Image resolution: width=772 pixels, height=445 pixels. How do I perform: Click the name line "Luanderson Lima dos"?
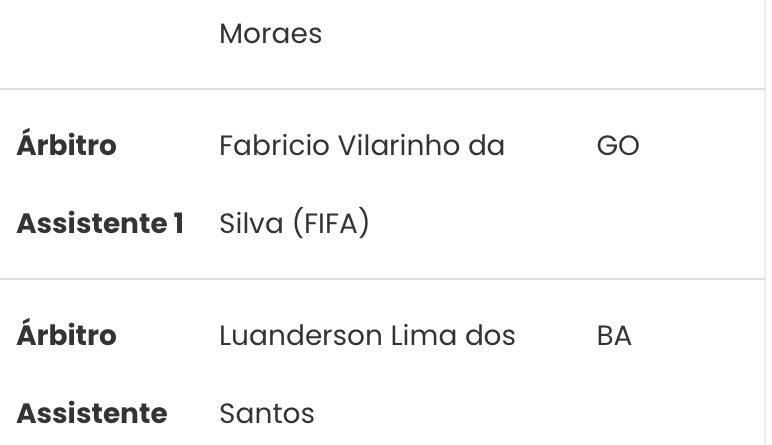coord(367,335)
